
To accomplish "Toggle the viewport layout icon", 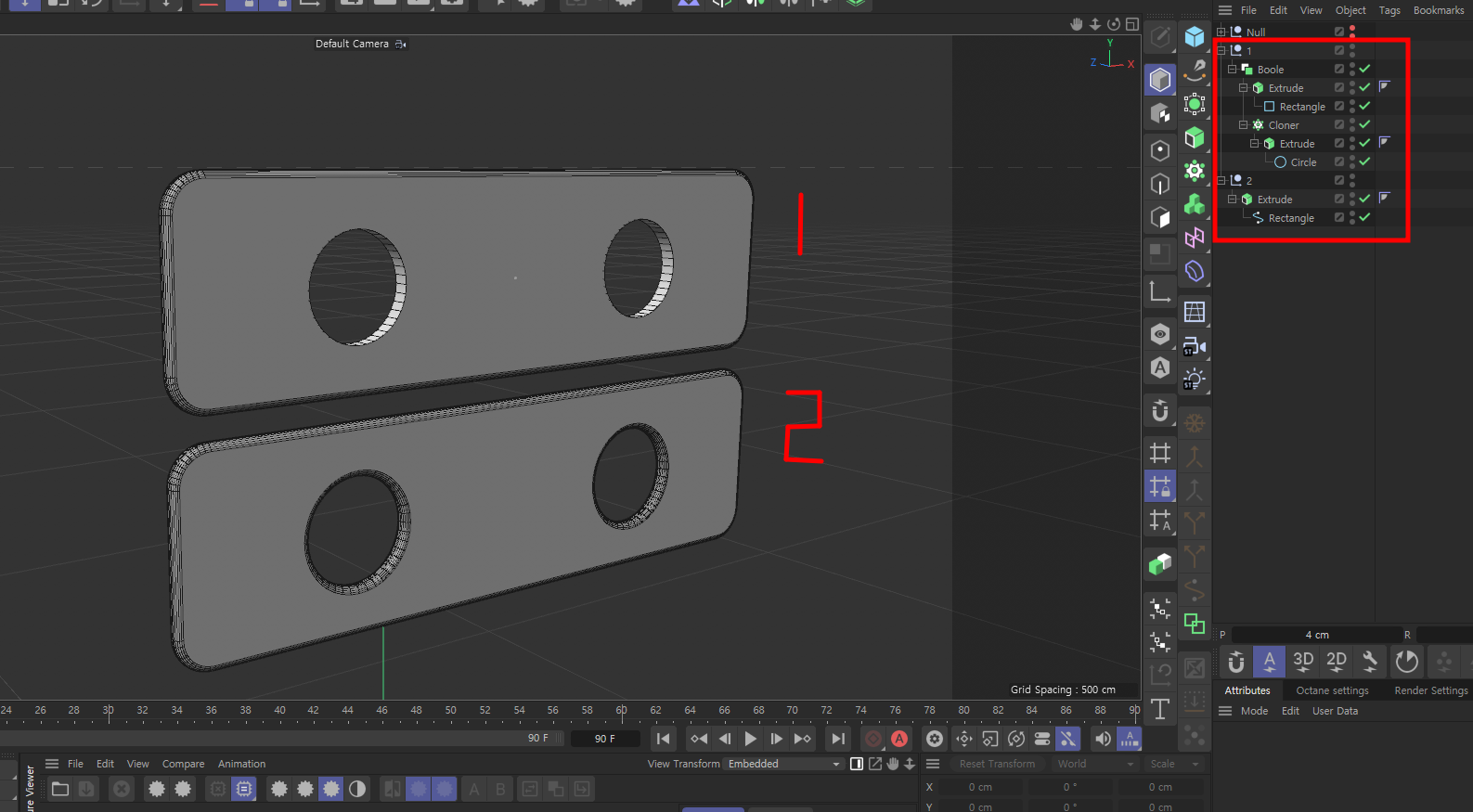I will [x=1132, y=24].
